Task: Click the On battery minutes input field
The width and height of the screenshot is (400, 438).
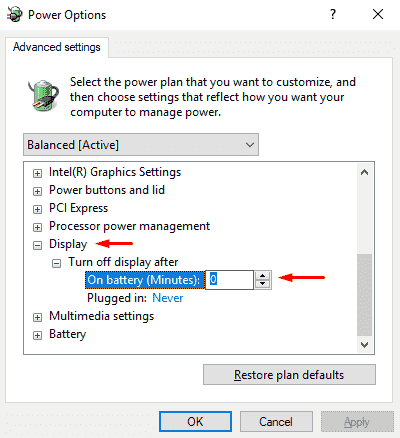Action: tap(229, 280)
